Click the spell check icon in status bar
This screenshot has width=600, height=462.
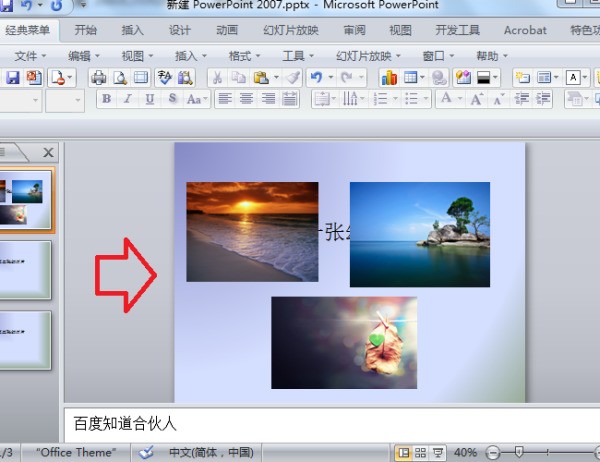pyautogui.click(x=147, y=452)
